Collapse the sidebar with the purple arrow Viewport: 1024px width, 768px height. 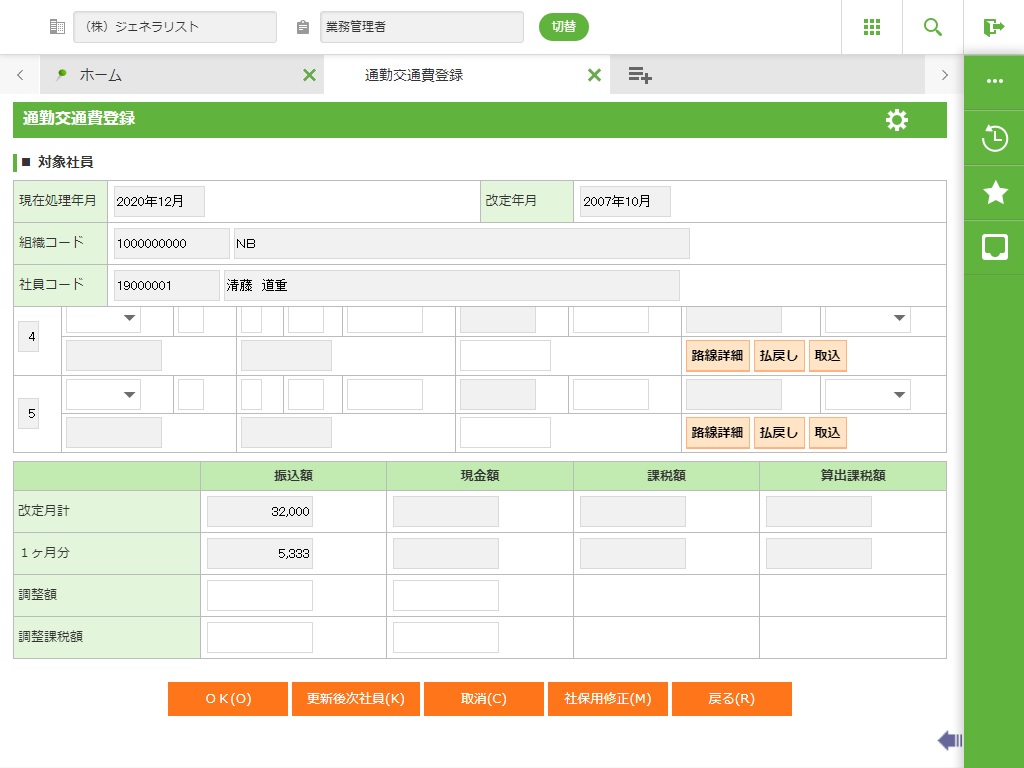pos(949,740)
